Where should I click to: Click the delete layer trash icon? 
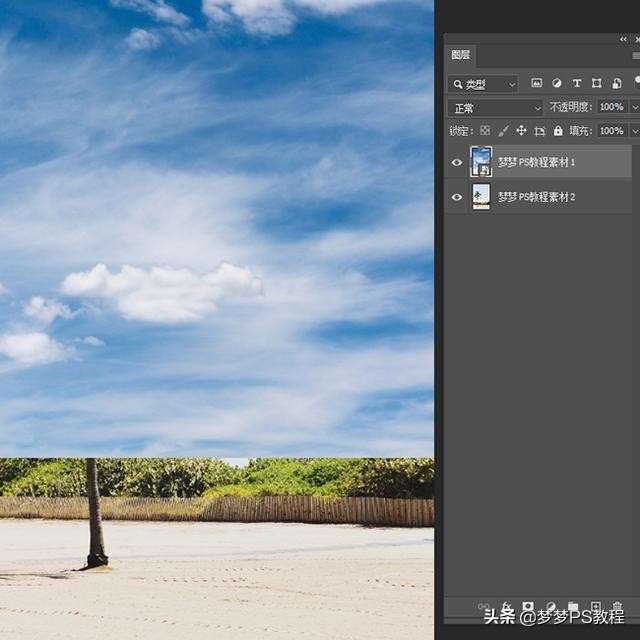pos(617,607)
